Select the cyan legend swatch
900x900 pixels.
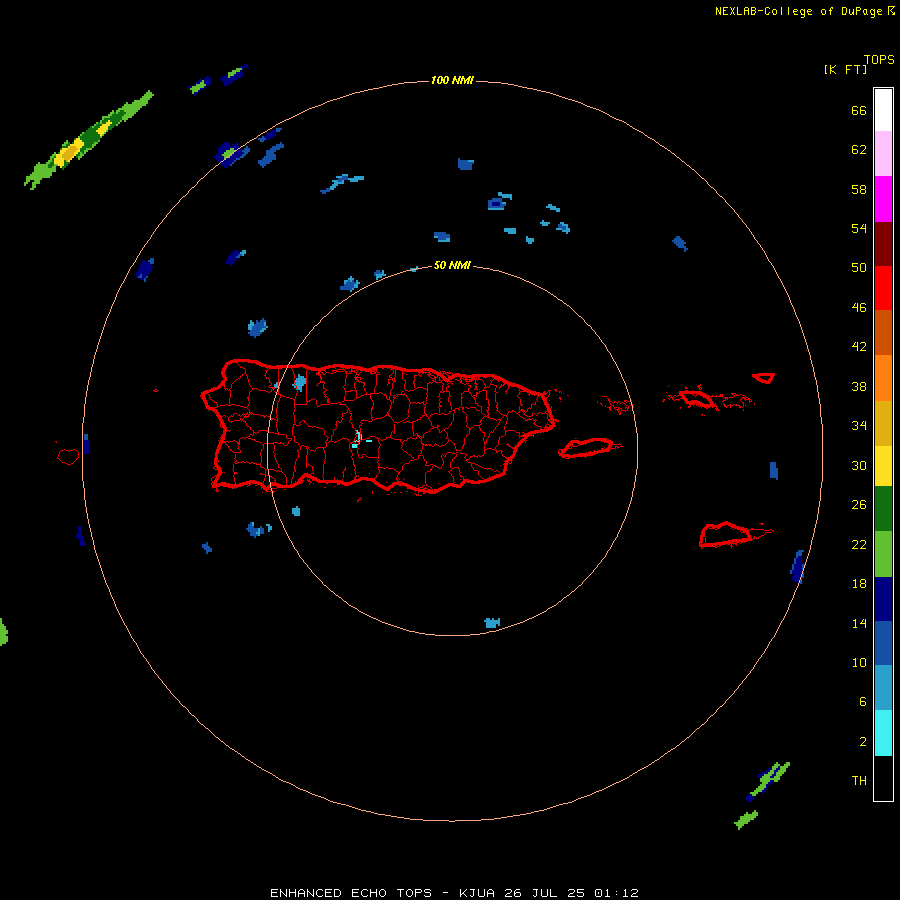point(883,733)
